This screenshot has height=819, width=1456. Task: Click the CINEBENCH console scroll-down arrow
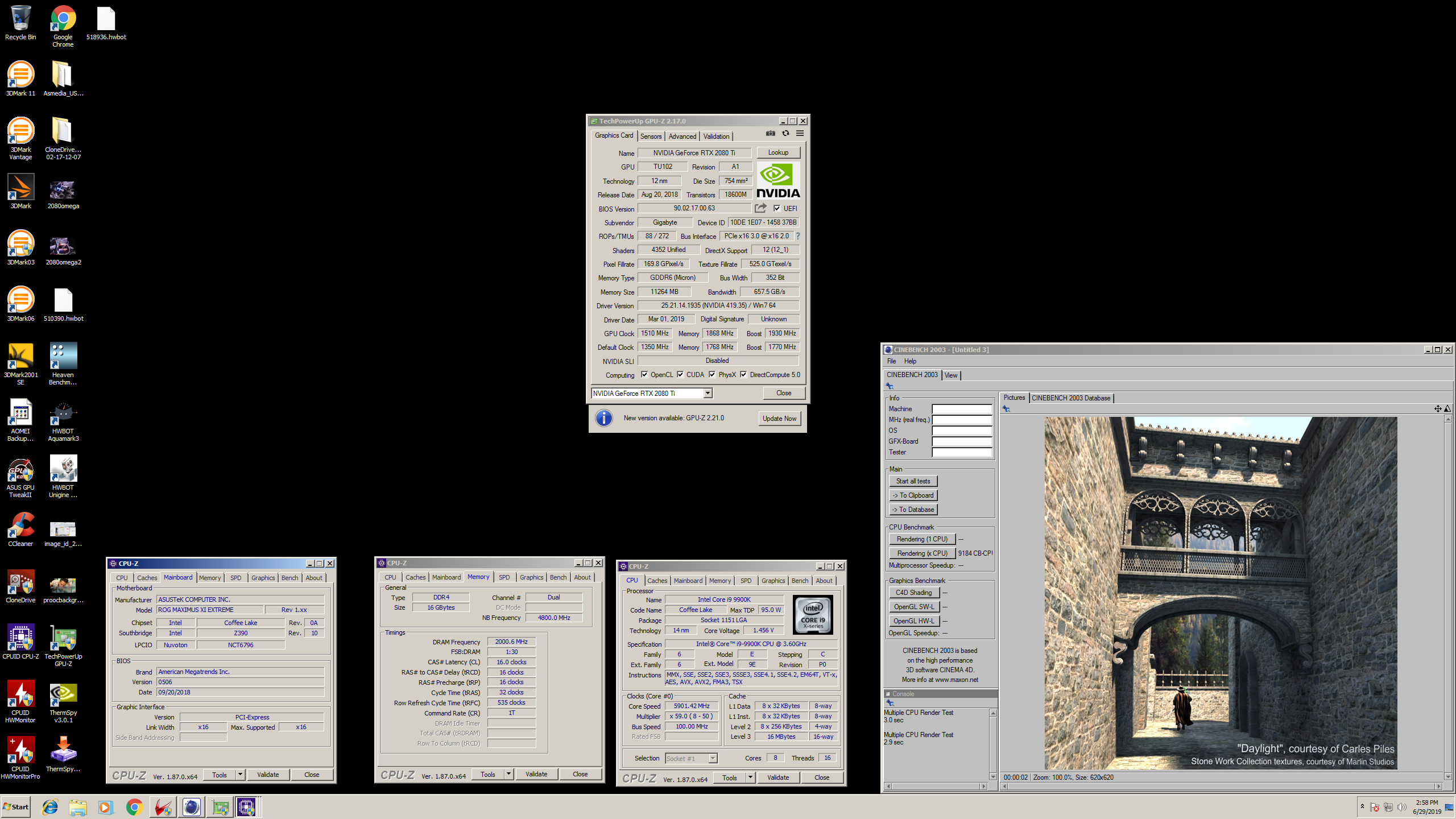pos(993,776)
